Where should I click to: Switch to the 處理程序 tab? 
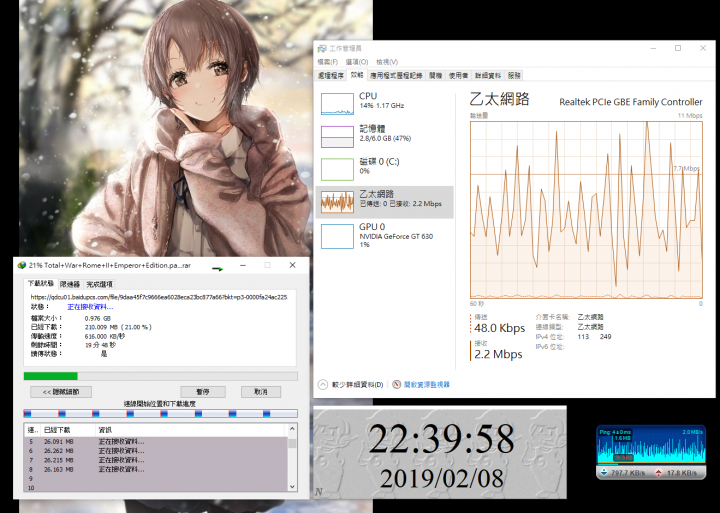click(x=331, y=76)
